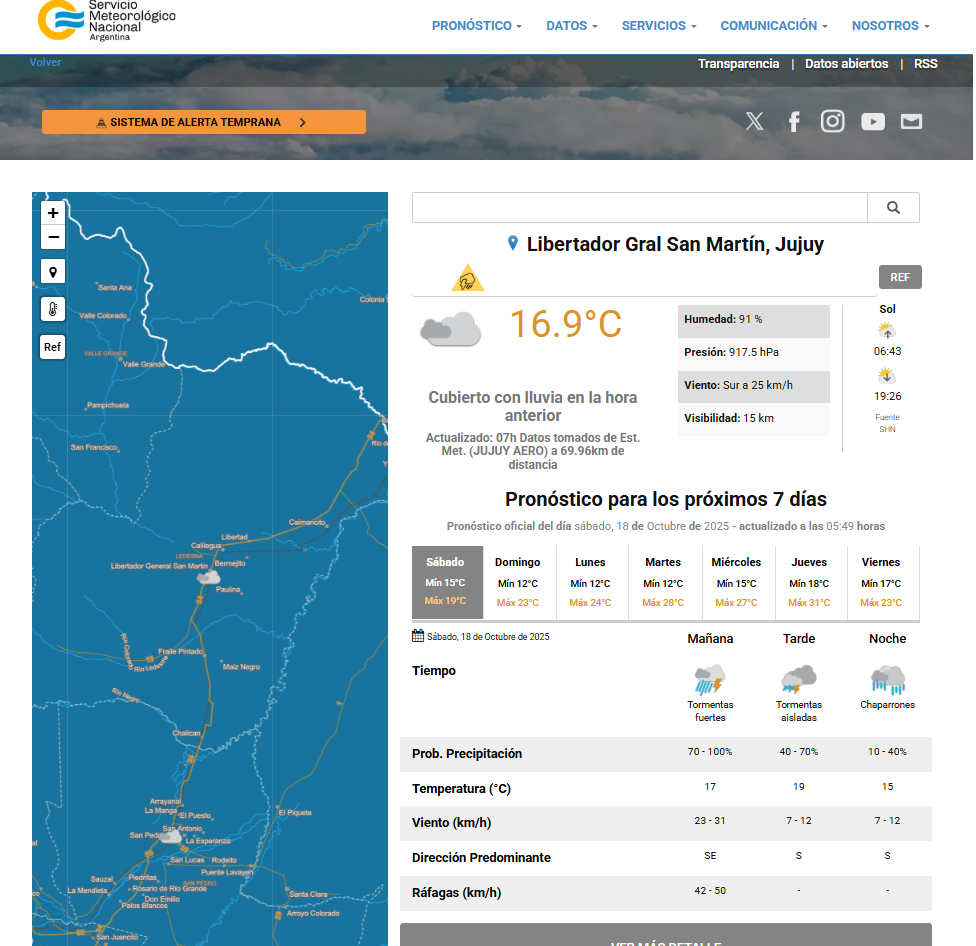The image size is (976, 946).
Task: Click the yellow storm alert triangle
Action: click(x=467, y=279)
